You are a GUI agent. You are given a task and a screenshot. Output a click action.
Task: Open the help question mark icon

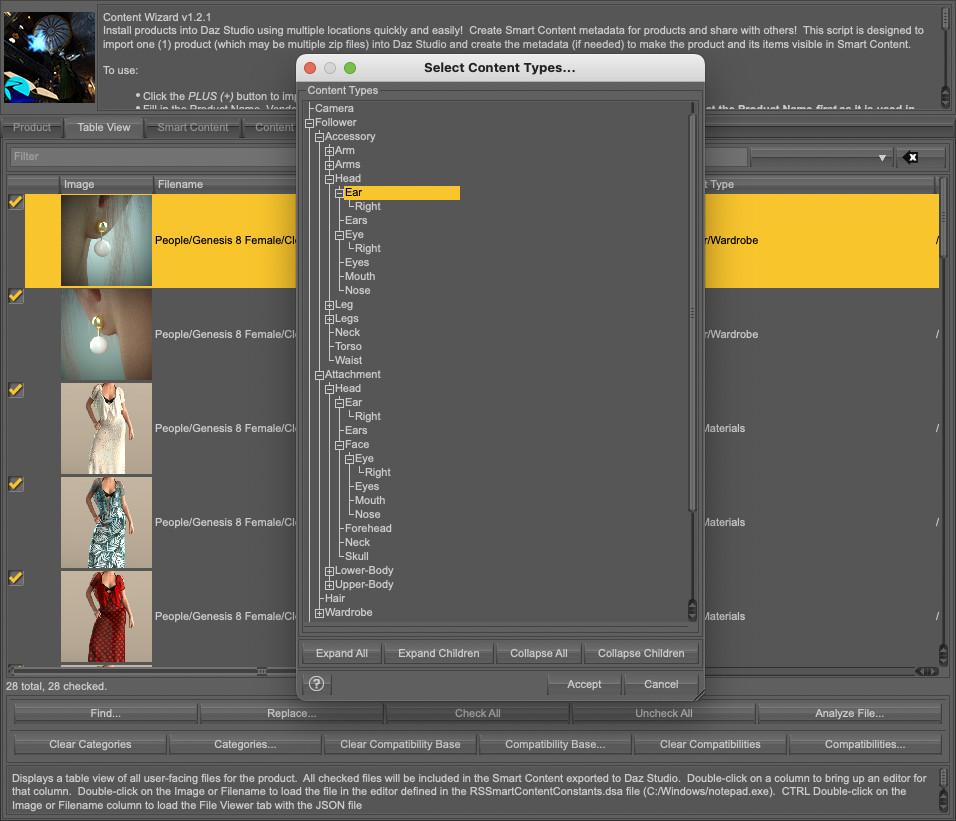point(317,684)
